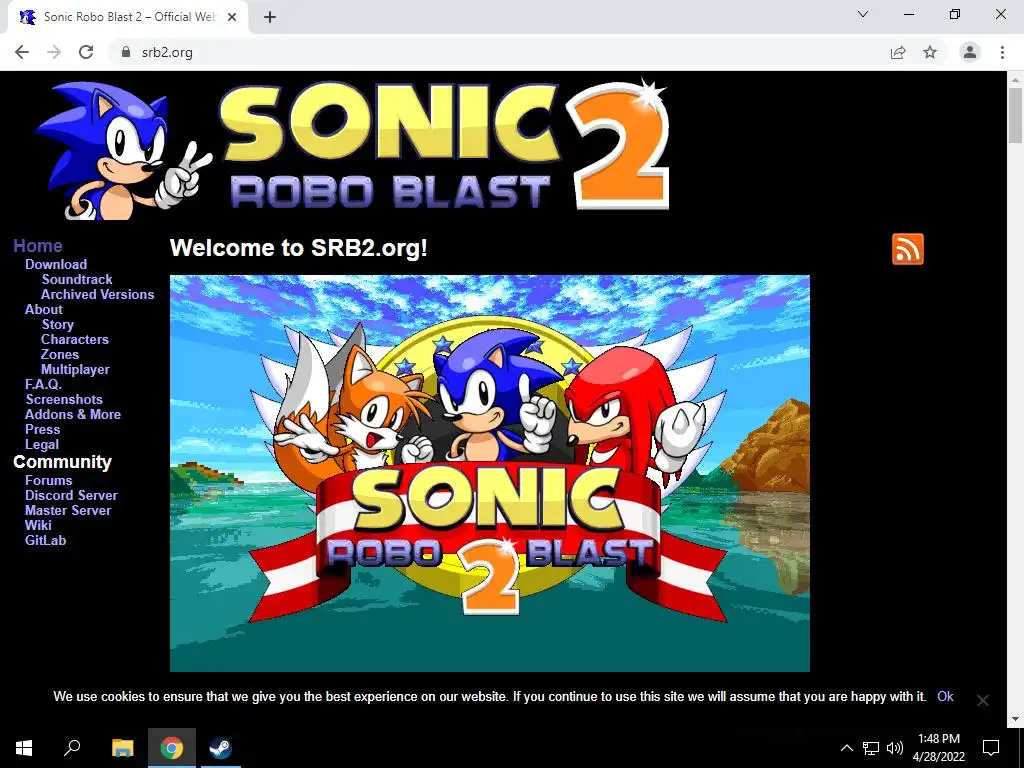Image resolution: width=1024 pixels, height=768 pixels.
Task: Open Chrome three-dot menu
Action: (1002, 52)
